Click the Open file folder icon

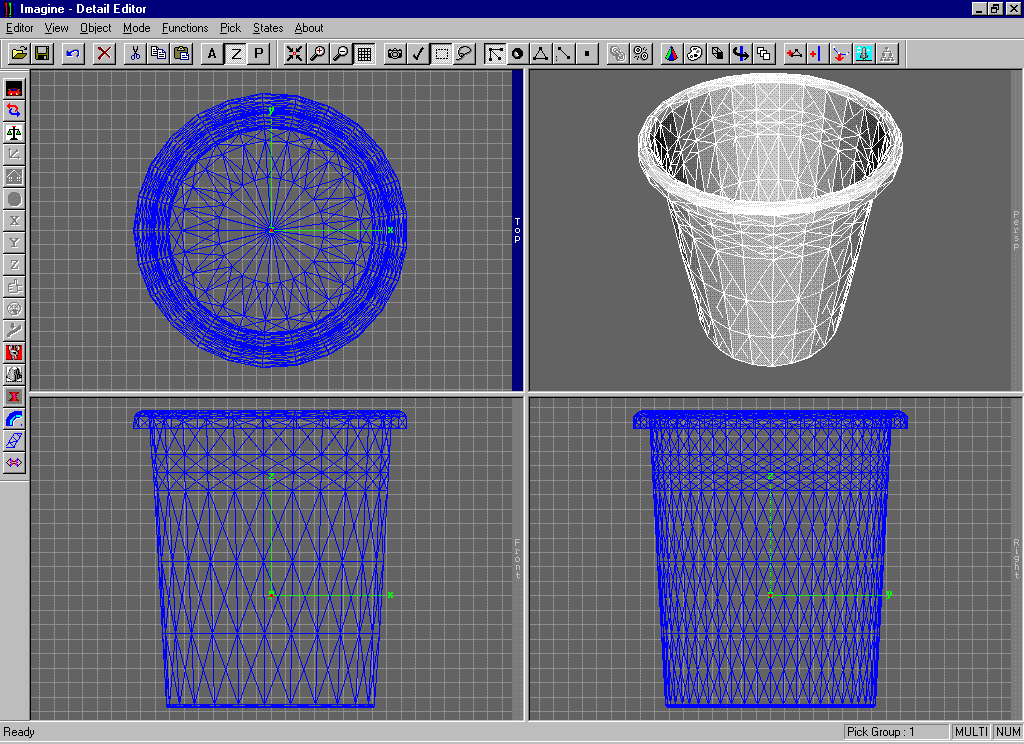19,54
